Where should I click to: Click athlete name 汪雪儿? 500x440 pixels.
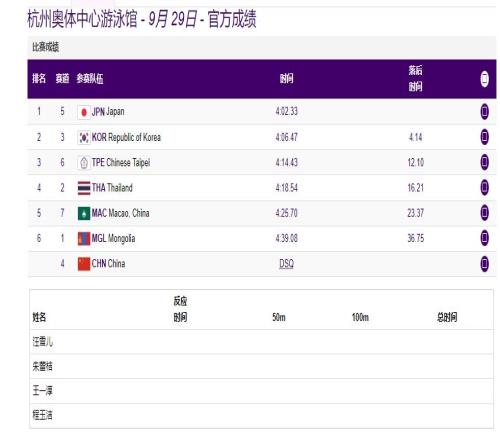coord(42,342)
